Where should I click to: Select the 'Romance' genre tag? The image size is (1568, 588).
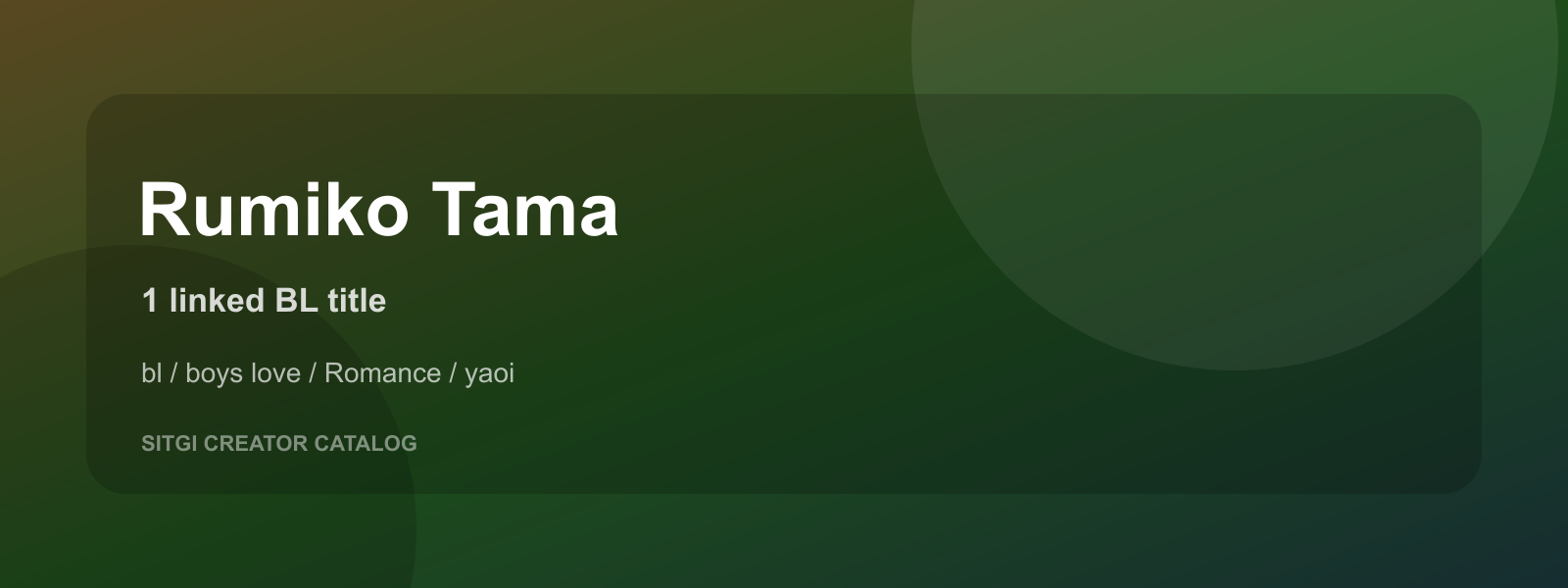click(382, 373)
